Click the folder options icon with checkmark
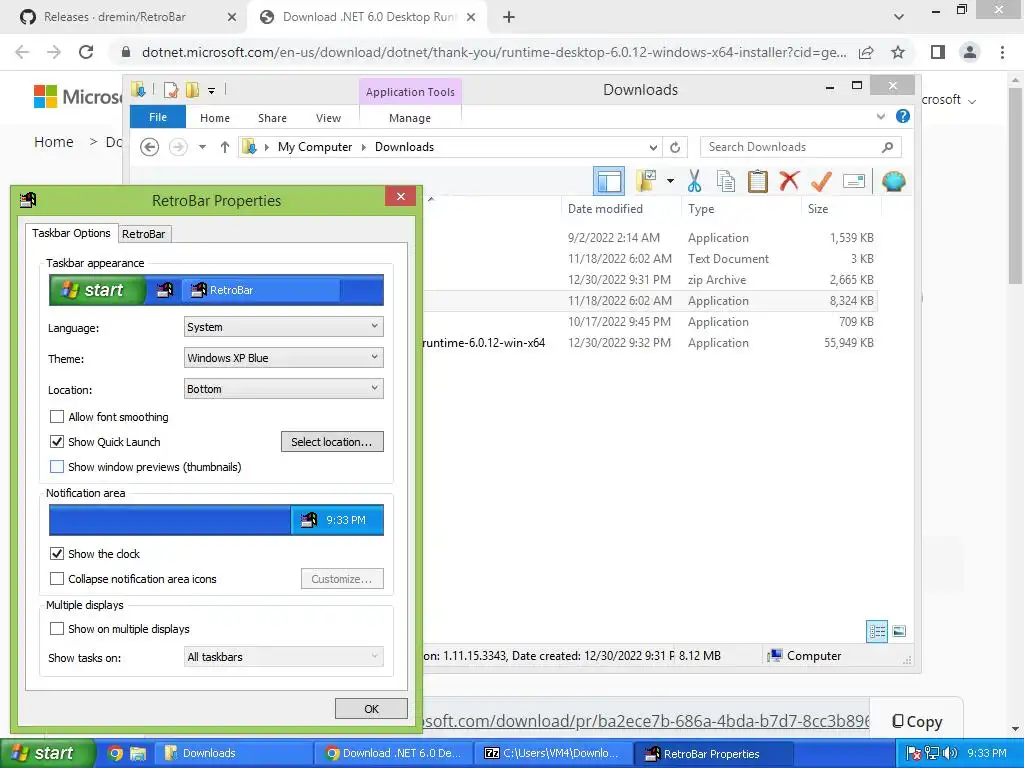 [646, 181]
